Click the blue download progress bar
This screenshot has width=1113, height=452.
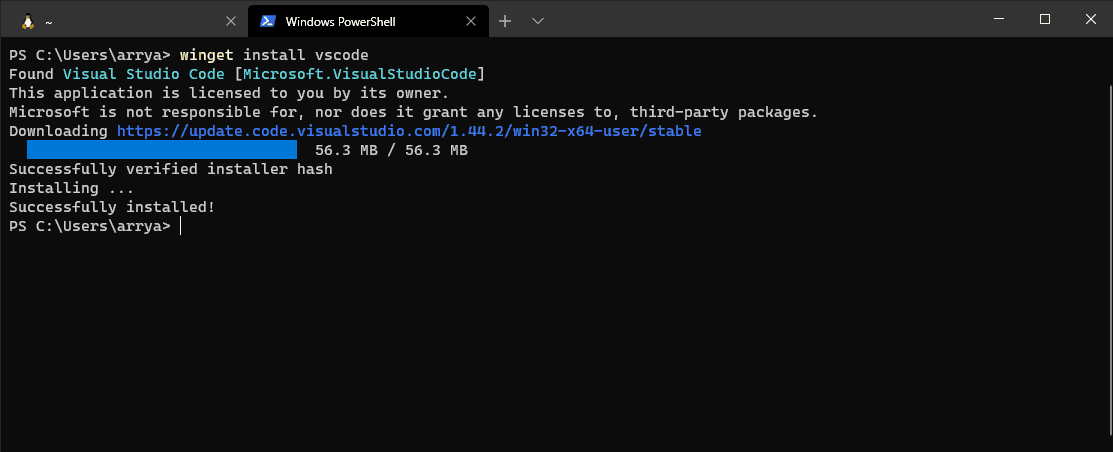pos(162,150)
